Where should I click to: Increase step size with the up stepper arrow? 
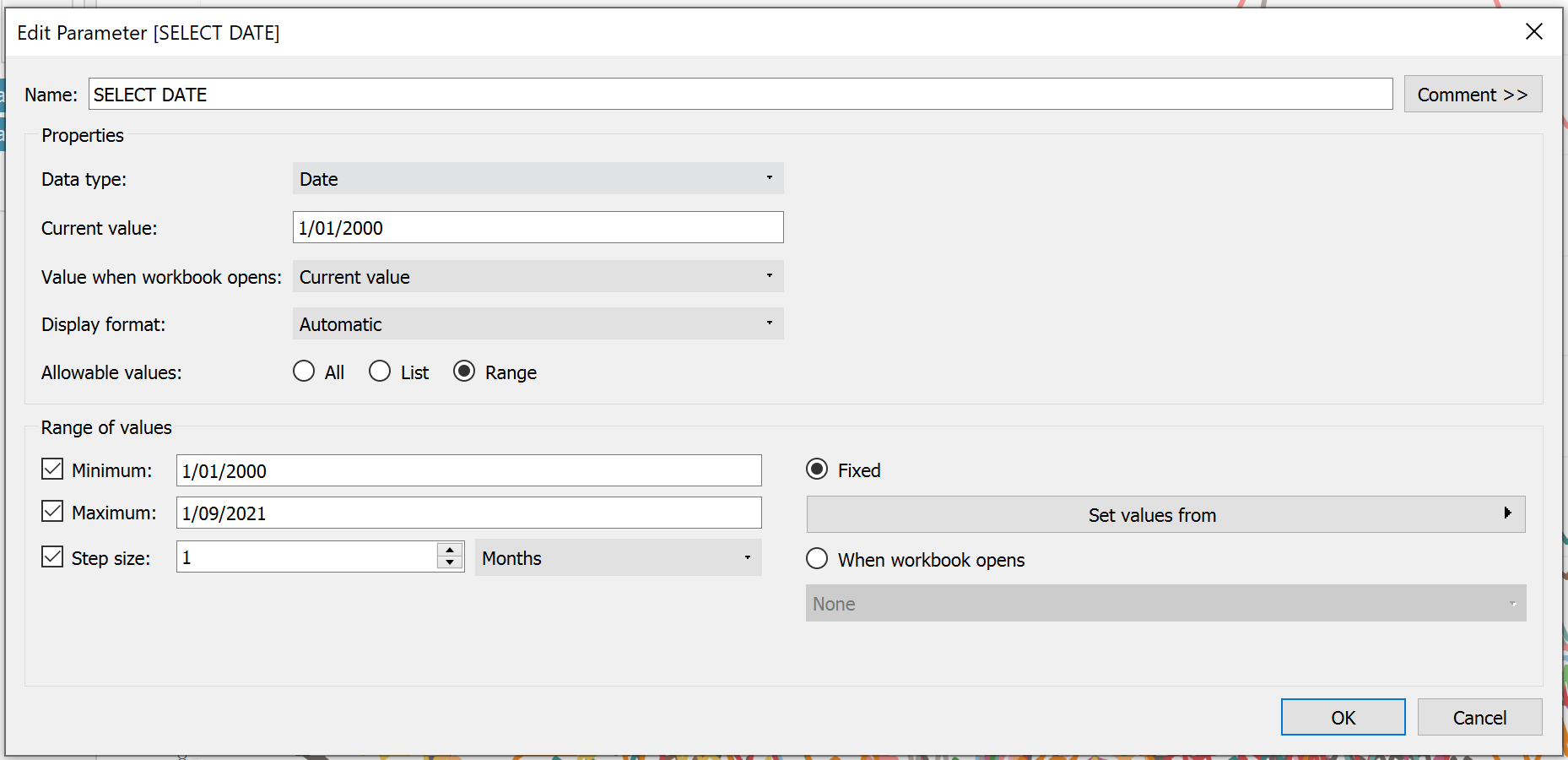pyautogui.click(x=451, y=551)
